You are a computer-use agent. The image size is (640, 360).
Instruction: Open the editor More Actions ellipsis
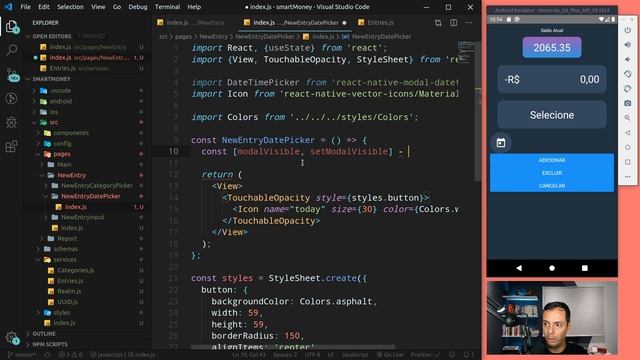click(469, 23)
